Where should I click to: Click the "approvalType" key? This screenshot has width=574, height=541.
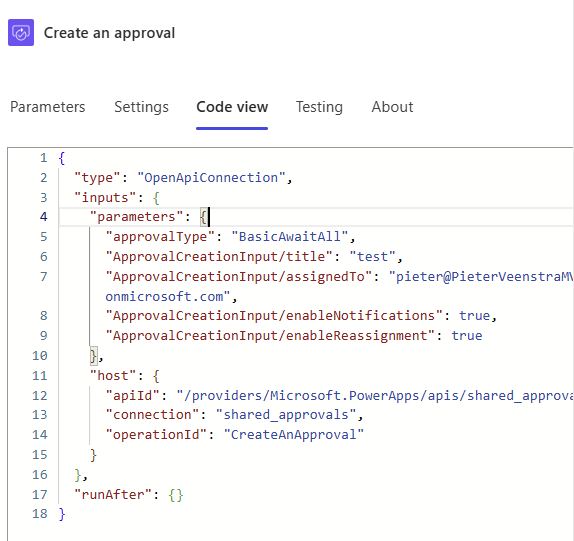coord(160,237)
